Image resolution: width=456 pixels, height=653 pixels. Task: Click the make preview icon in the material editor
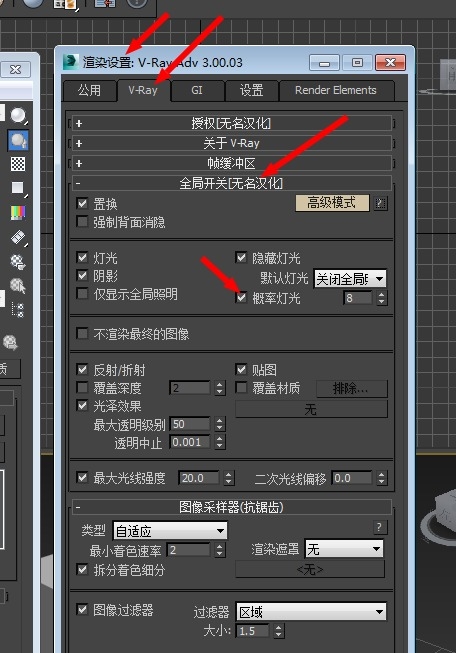[18, 237]
